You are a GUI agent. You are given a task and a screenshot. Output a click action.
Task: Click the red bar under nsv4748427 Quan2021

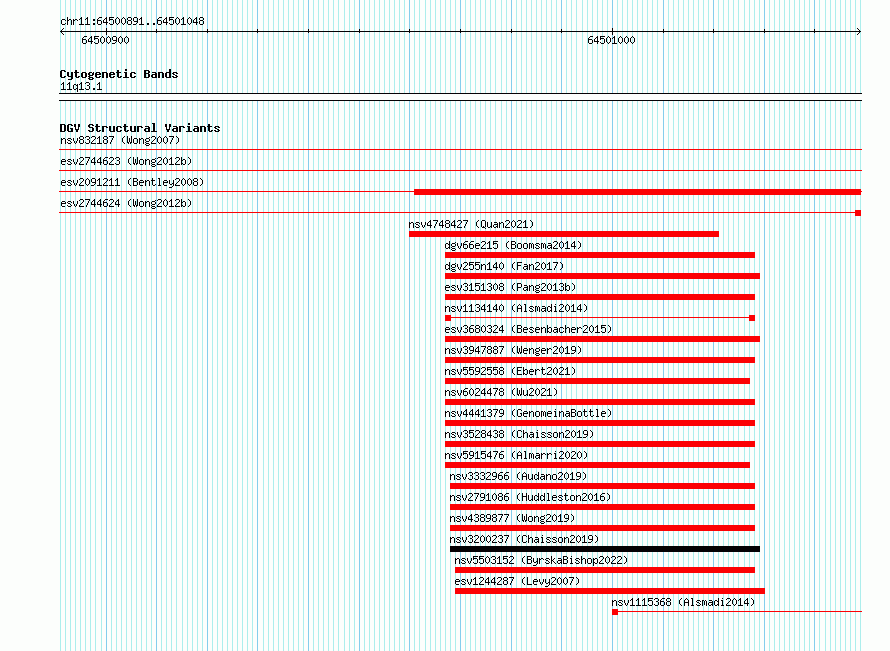(564, 234)
